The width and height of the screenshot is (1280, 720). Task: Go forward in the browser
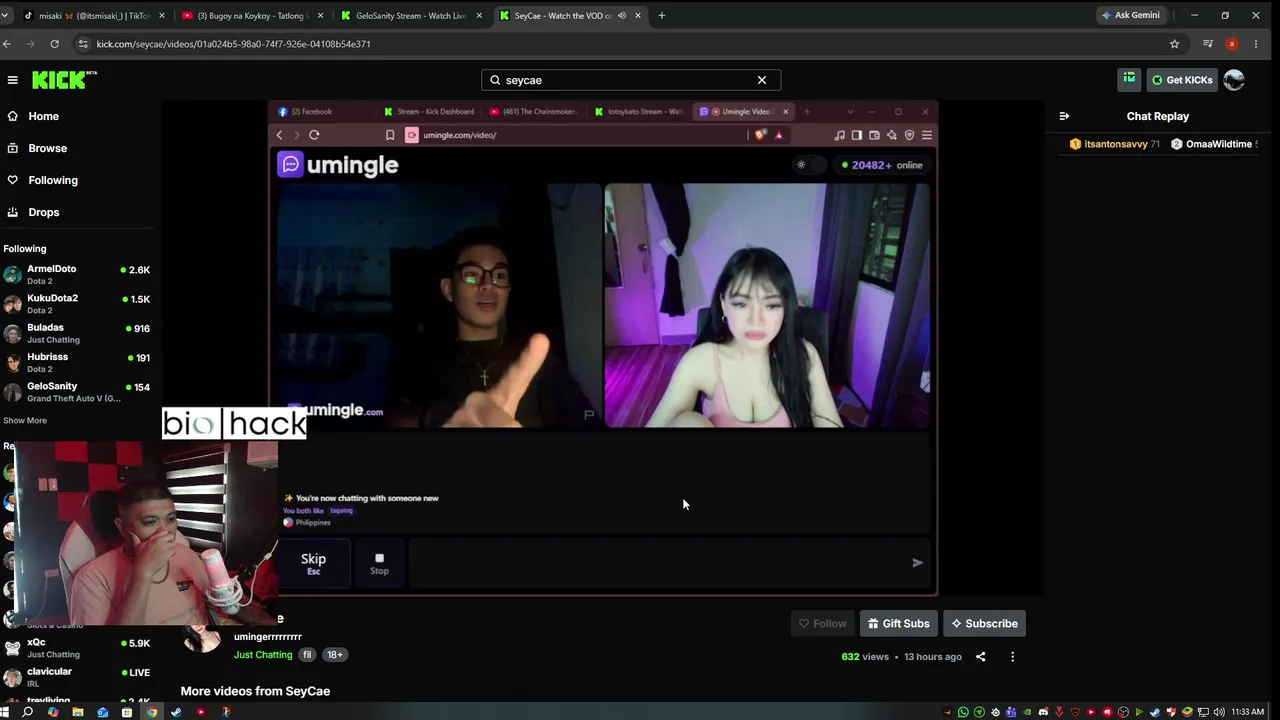[30, 44]
